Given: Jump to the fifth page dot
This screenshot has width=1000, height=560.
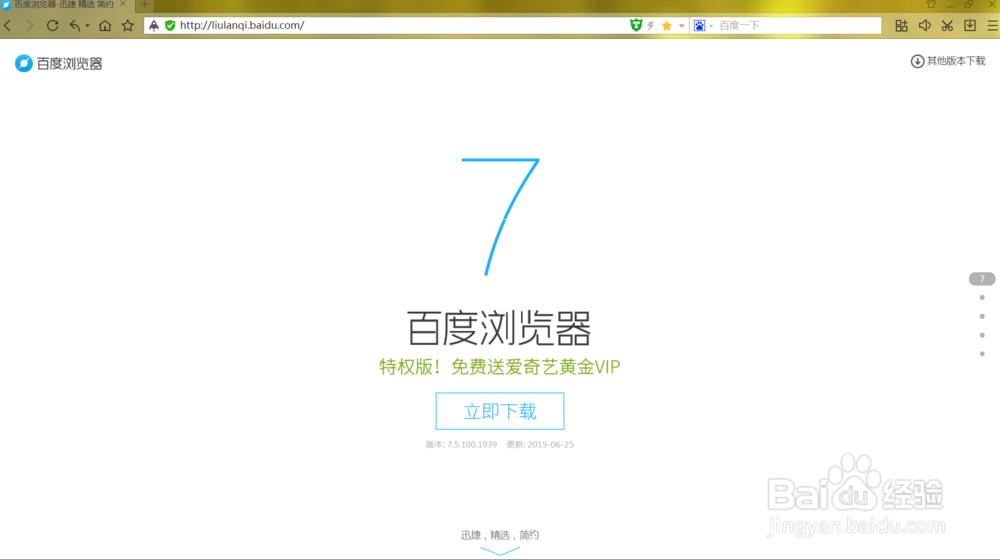Looking at the screenshot, I should coord(982,353).
